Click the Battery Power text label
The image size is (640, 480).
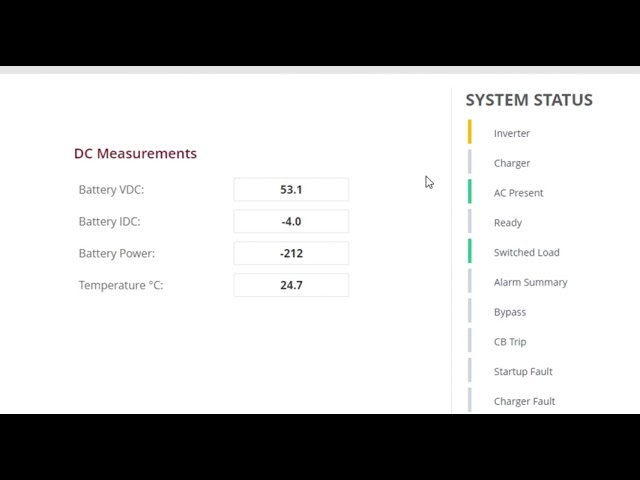[116, 254]
